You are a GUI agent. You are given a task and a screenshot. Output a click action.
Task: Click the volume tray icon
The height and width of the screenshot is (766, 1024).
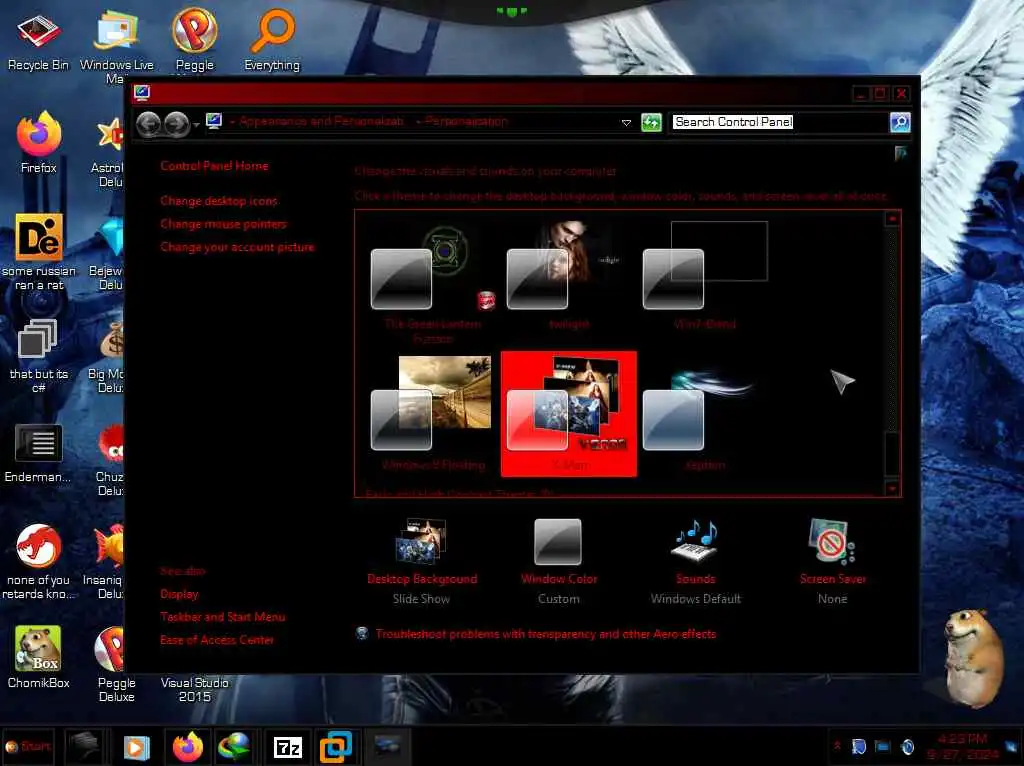click(907, 747)
